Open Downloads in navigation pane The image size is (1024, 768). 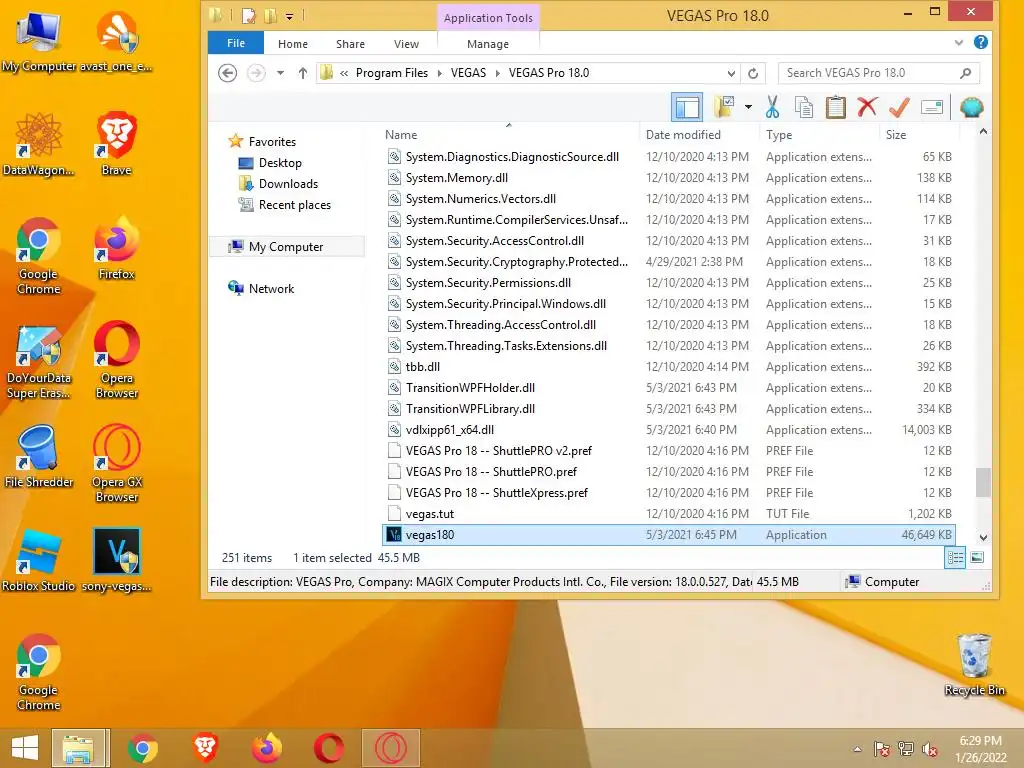pyautogui.click(x=288, y=184)
